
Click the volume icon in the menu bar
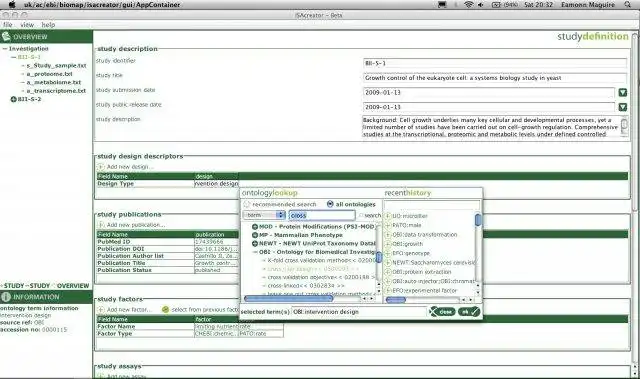click(481, 4)
